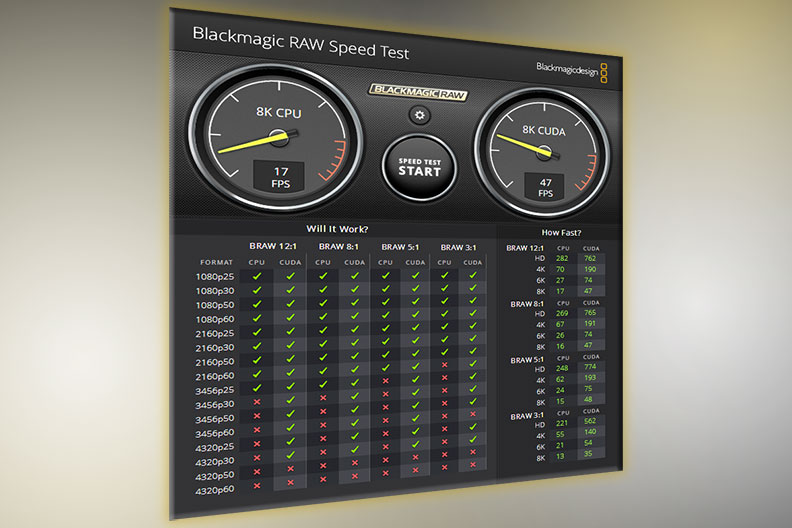The image size is (792, 528).
Task: Click the 4320p60 BRAW 12:1 CUDA red cross
Action: point(290,483)
